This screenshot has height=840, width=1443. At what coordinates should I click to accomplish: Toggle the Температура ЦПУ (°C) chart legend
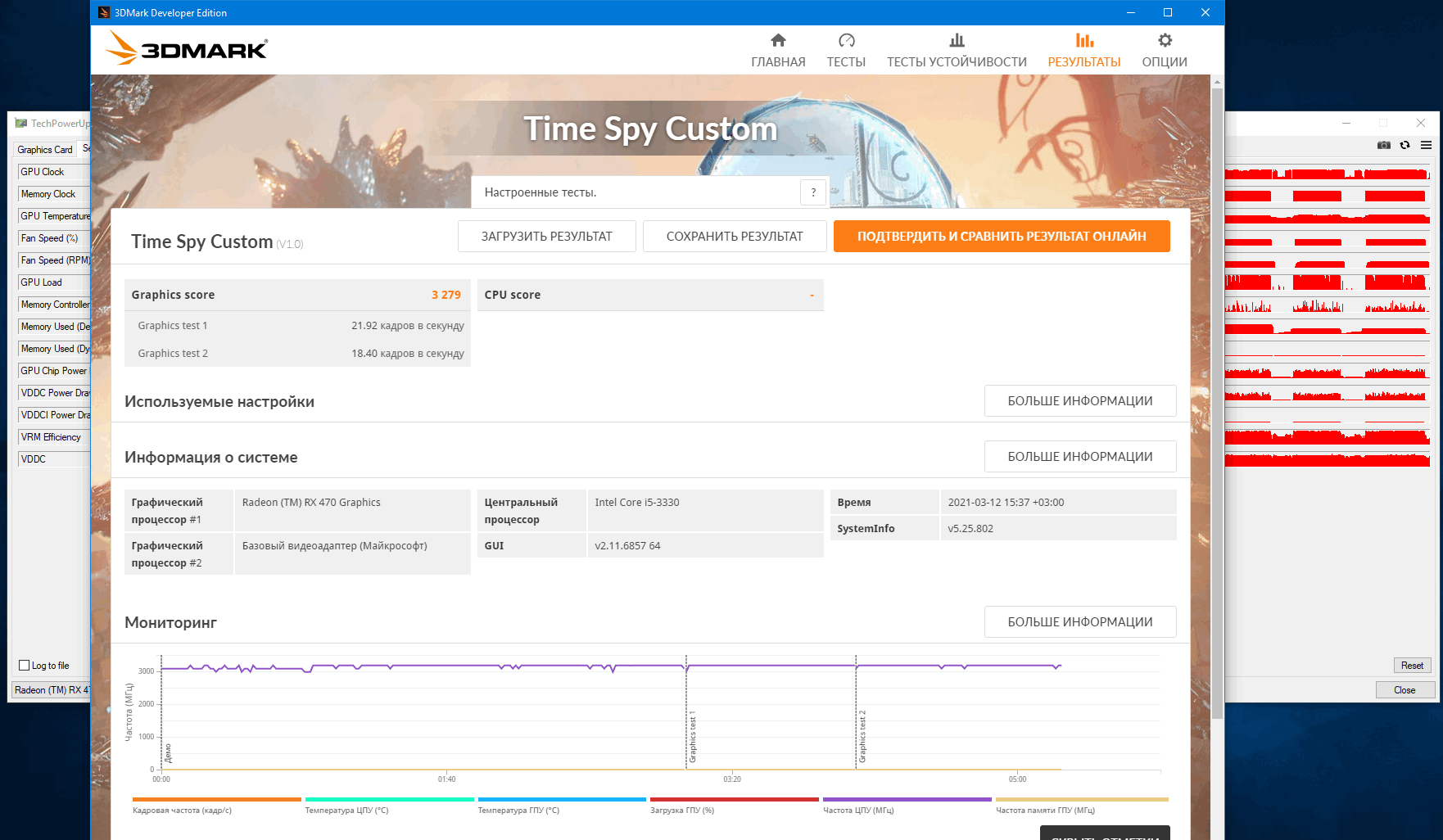coord(389,806)
